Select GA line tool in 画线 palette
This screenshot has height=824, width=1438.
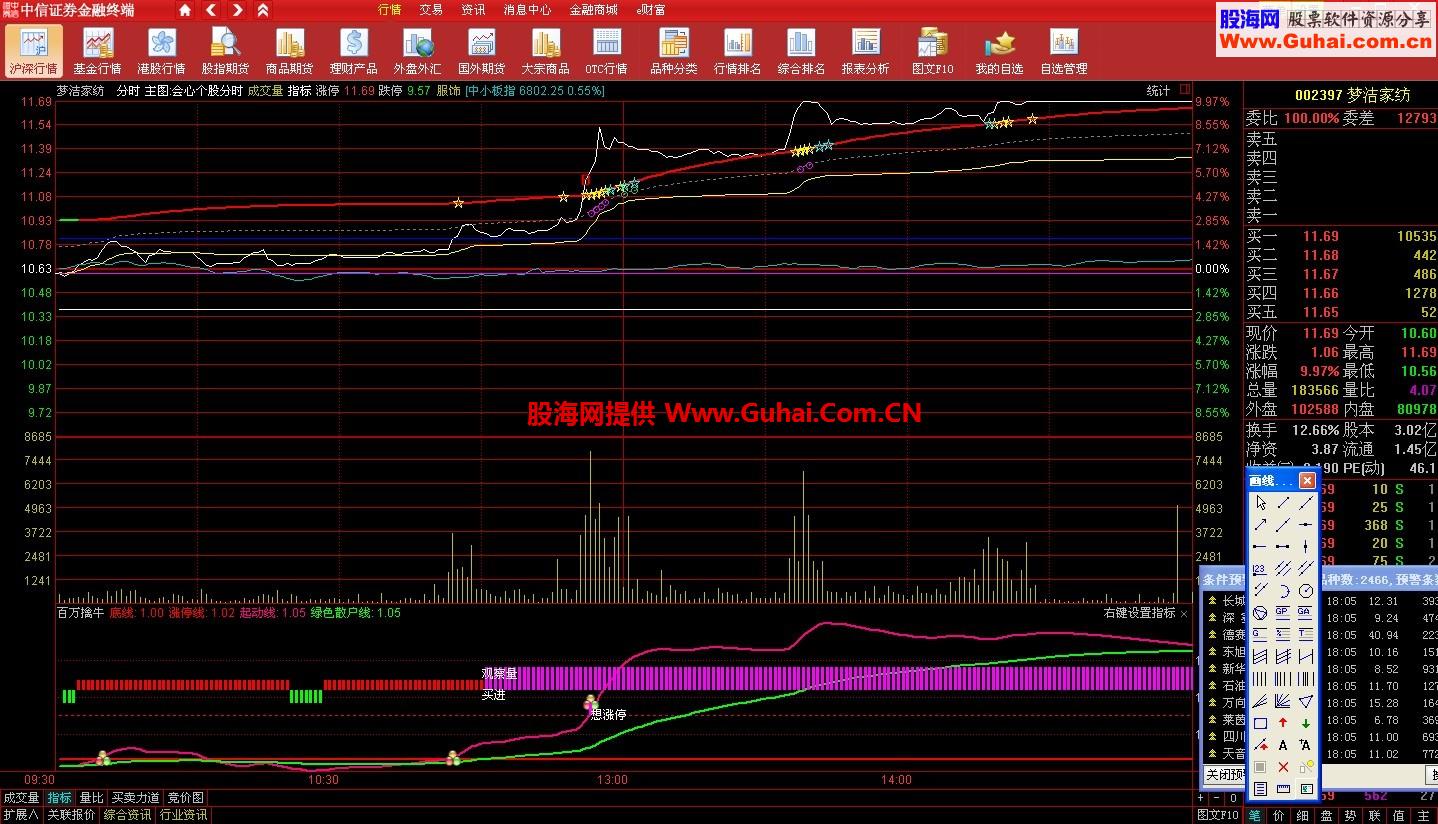point(1306,612)
